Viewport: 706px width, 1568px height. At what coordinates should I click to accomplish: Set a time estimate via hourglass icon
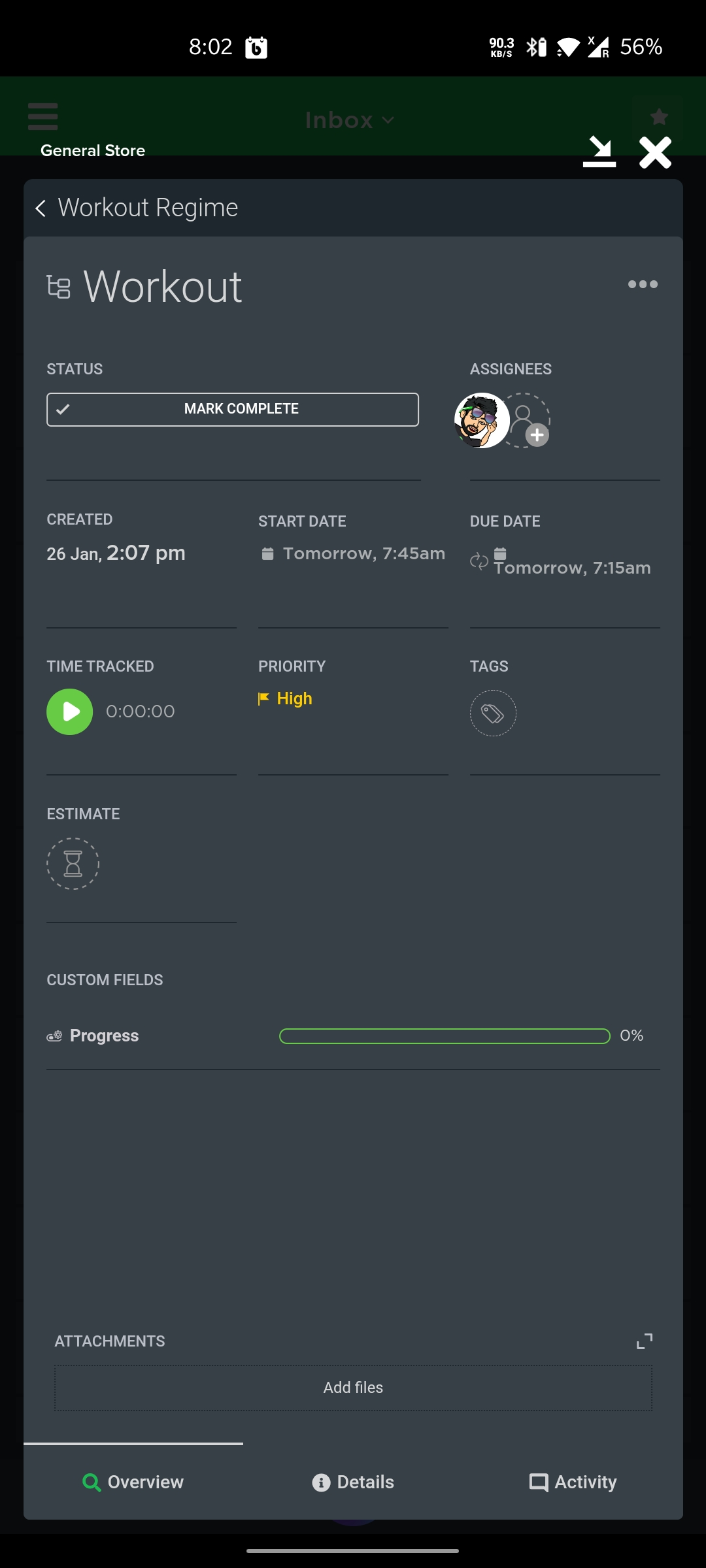click(x=73, y=864)
